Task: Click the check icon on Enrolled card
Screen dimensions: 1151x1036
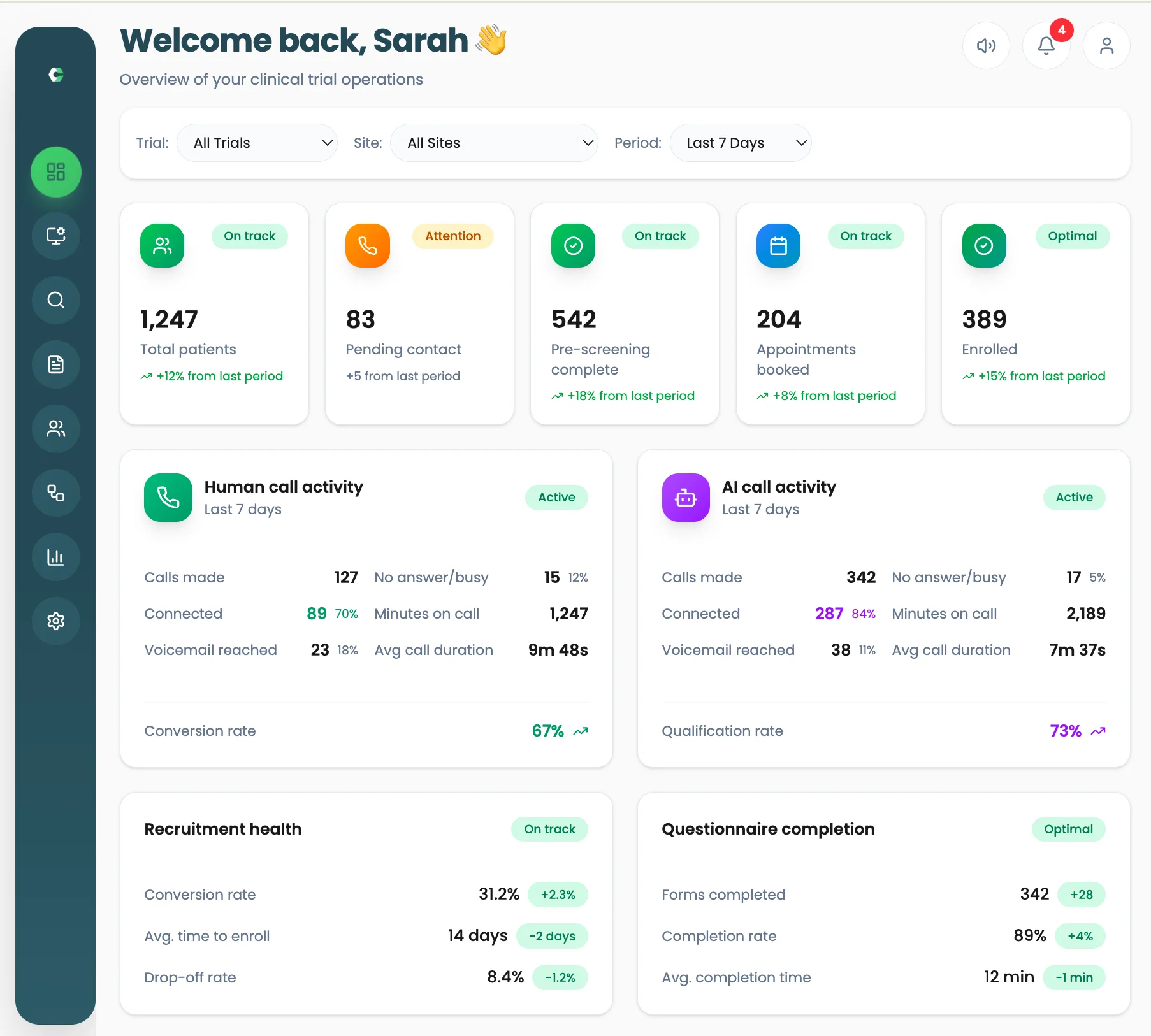Action: pos(984,245)
